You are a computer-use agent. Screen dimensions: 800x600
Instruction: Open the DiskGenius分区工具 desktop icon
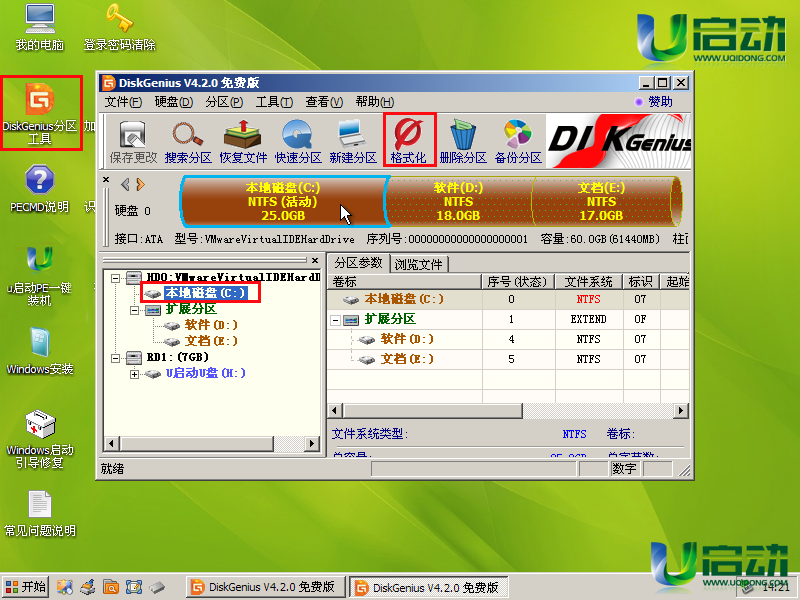pyautogui.click(x=40, y=113)
